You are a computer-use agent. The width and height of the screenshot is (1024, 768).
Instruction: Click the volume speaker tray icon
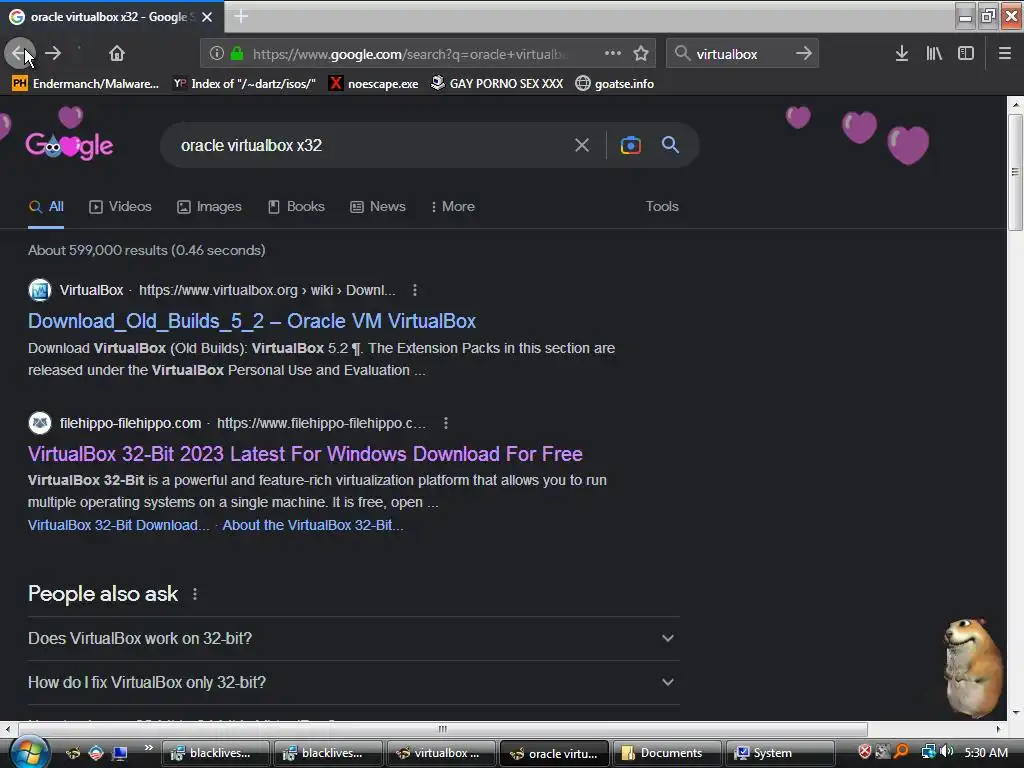coord(947,752)
